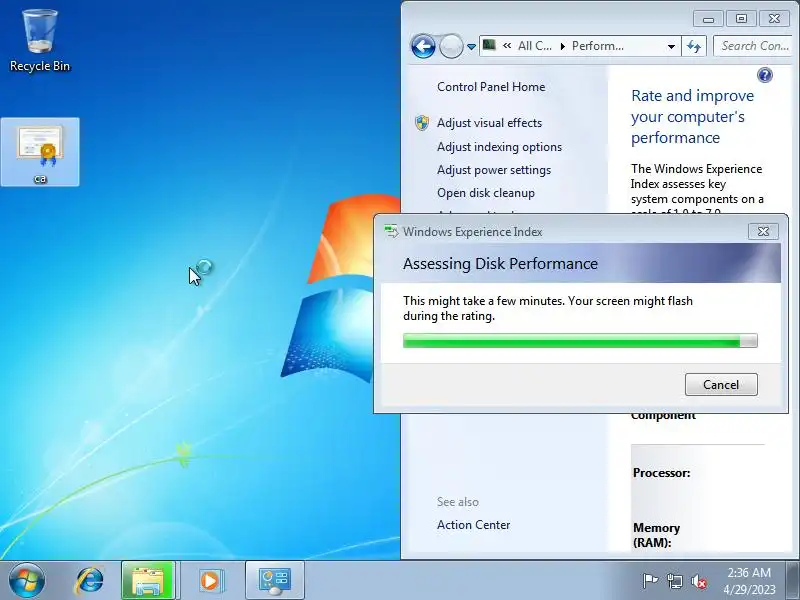Click the 'Memory (RAM):' component label
This screenshot has width=800, height=600.
point(656,535)
